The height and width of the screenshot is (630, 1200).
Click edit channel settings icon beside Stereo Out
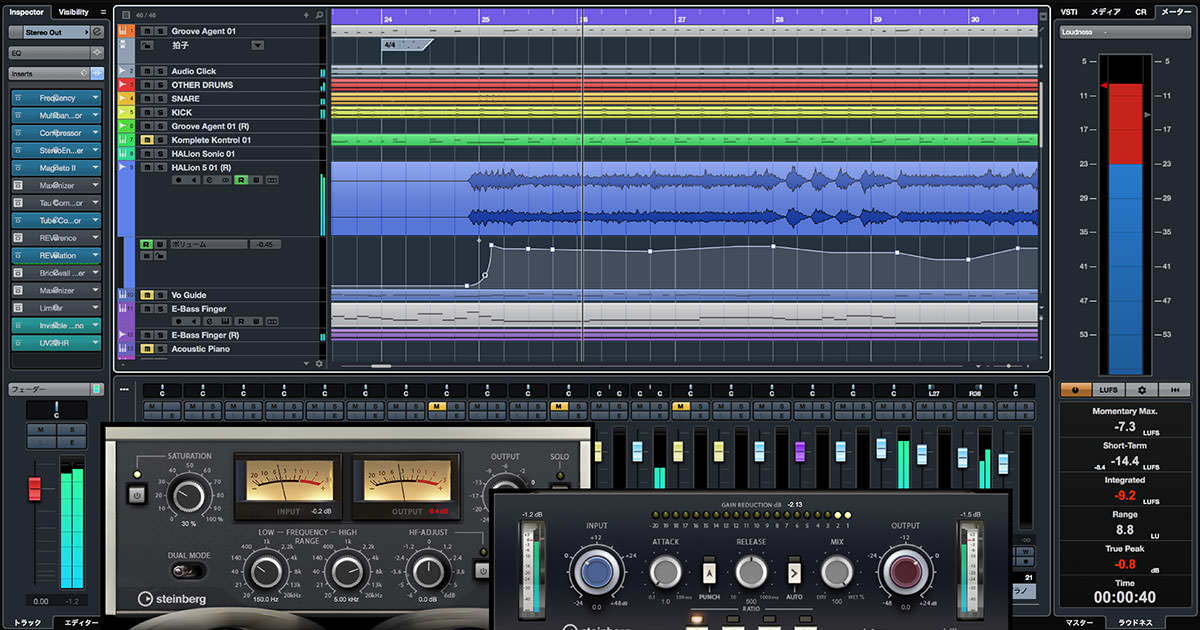click(x=97, y=32)
